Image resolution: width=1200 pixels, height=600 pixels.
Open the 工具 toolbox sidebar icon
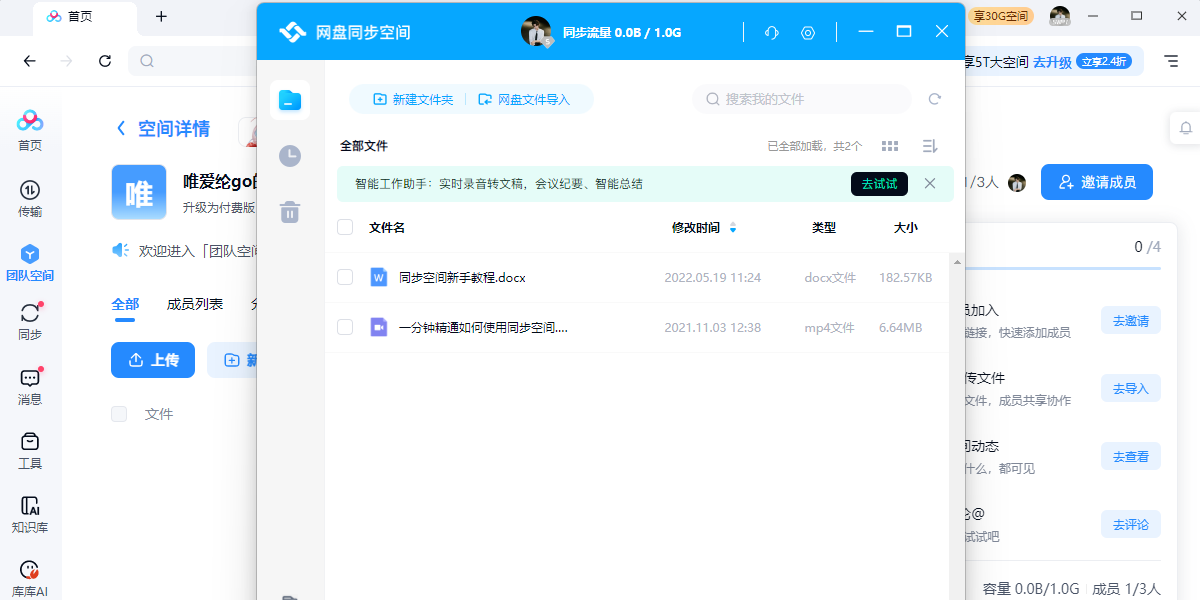point(30,451)
